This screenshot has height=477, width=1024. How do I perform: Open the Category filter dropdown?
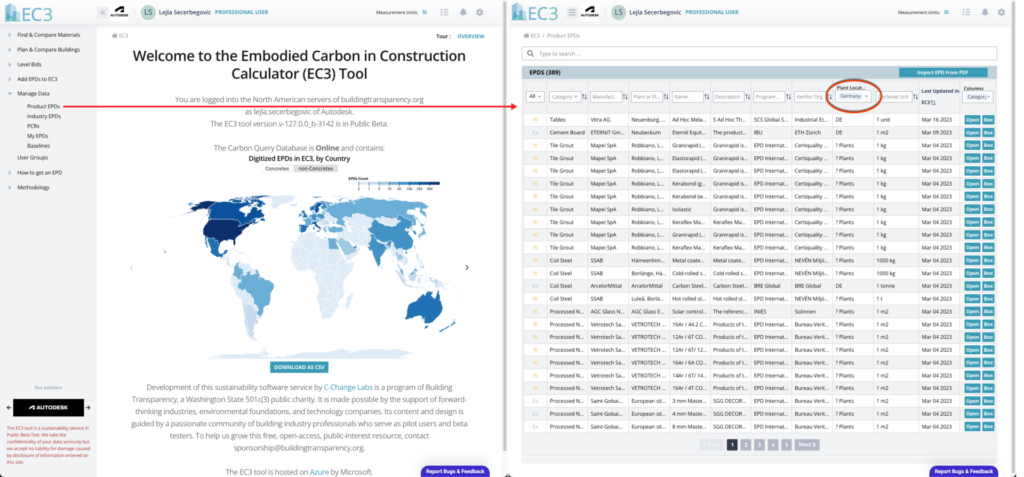564,97
